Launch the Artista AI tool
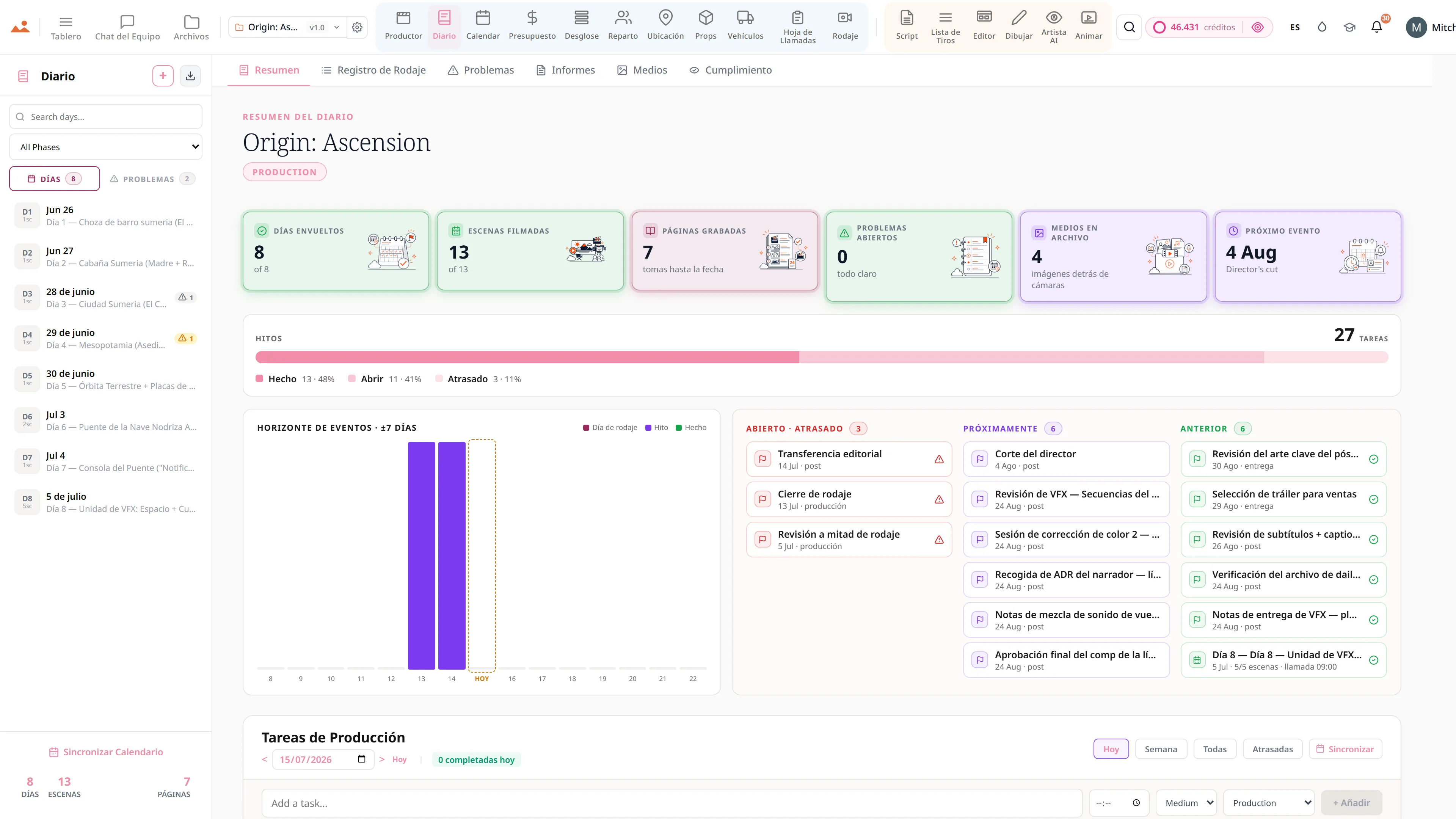1456x819 pixels. [1054, 26]
